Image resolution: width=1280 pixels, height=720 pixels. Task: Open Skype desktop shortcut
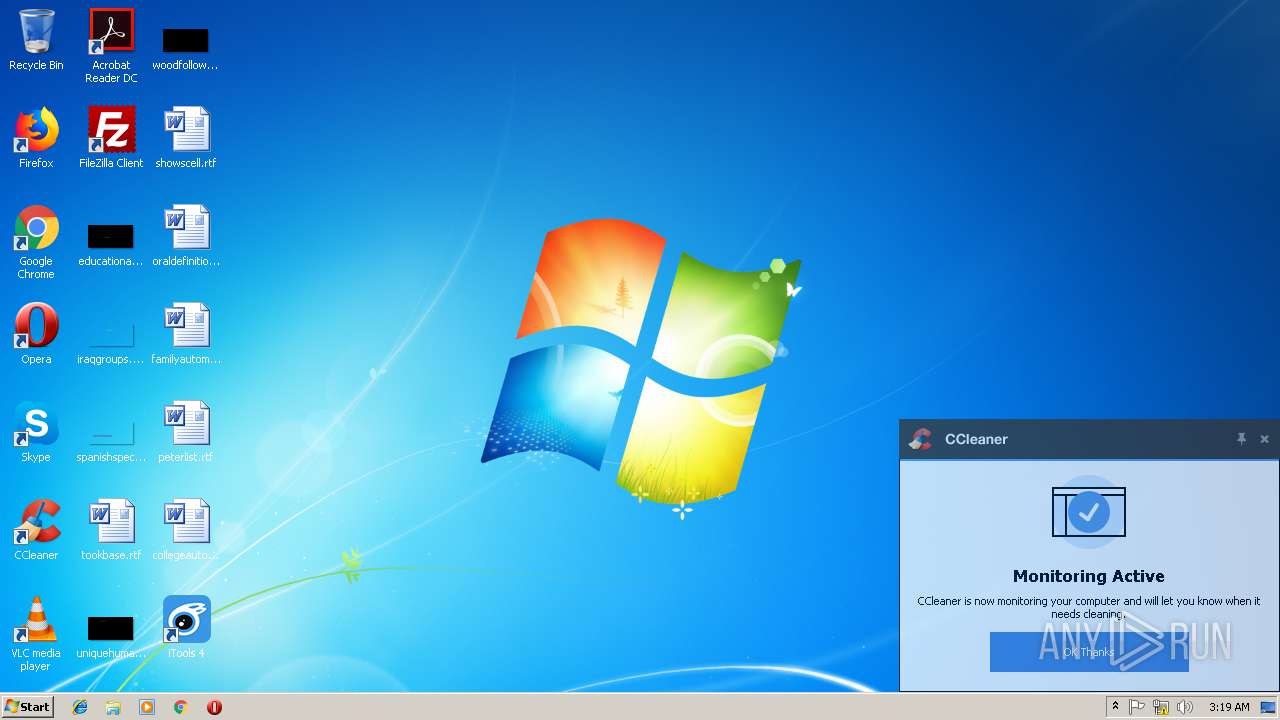click(36, 432)
